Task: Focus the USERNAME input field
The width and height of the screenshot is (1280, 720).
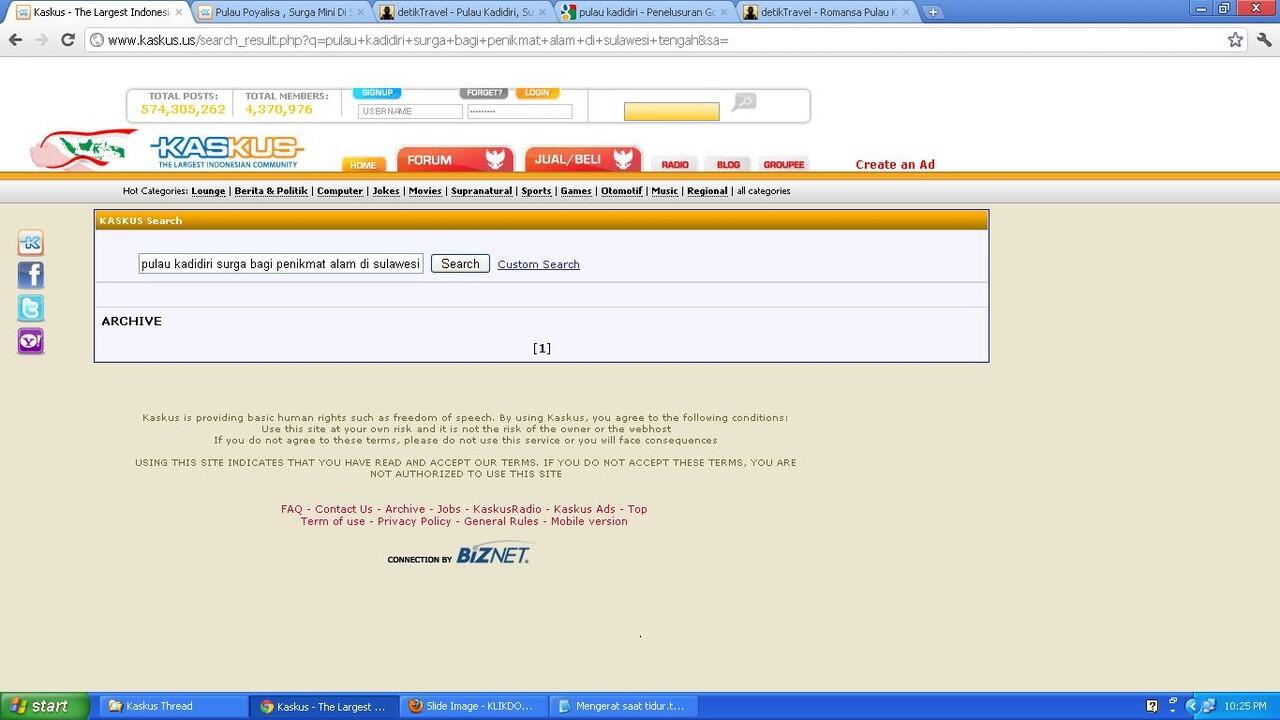Action: [410, 112]
